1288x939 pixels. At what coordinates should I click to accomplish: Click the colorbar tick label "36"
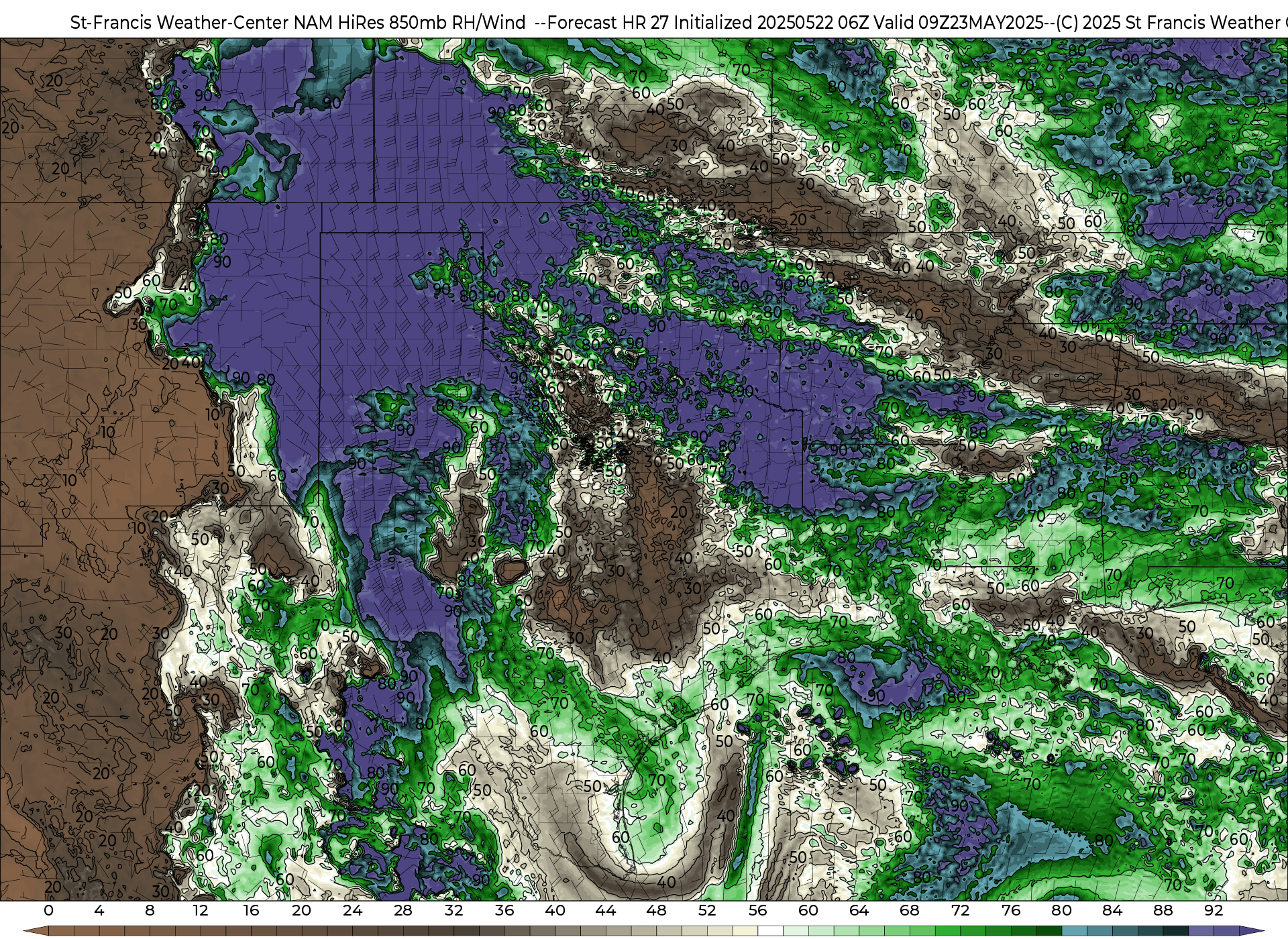(504, 911)
